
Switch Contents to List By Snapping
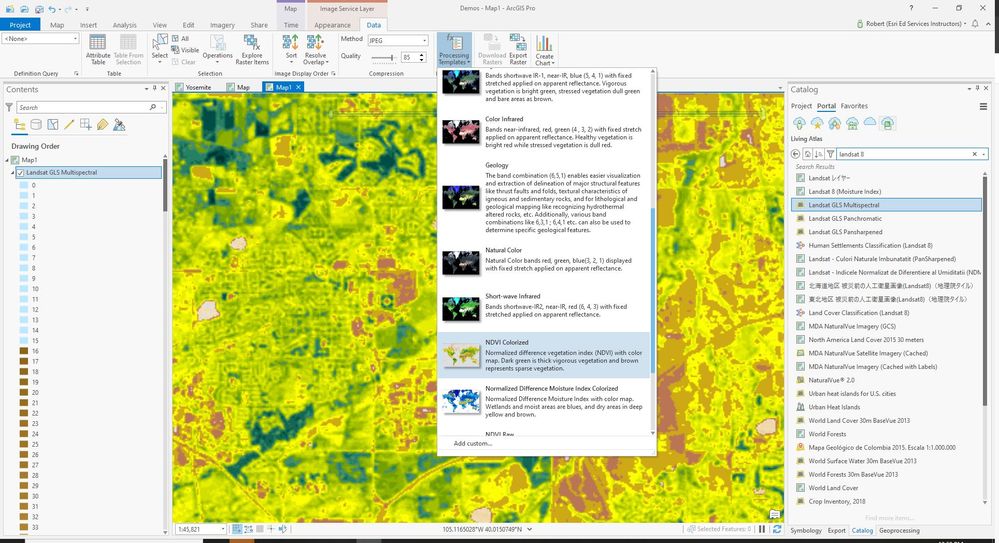pos(85,125)
